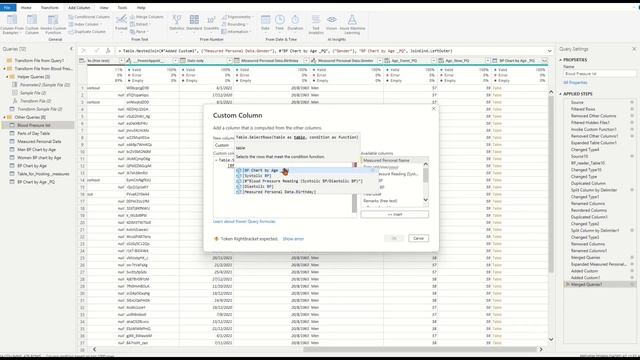Click the gear icon beside Source step
Viewport: 640px width, 360px height.
632,102
